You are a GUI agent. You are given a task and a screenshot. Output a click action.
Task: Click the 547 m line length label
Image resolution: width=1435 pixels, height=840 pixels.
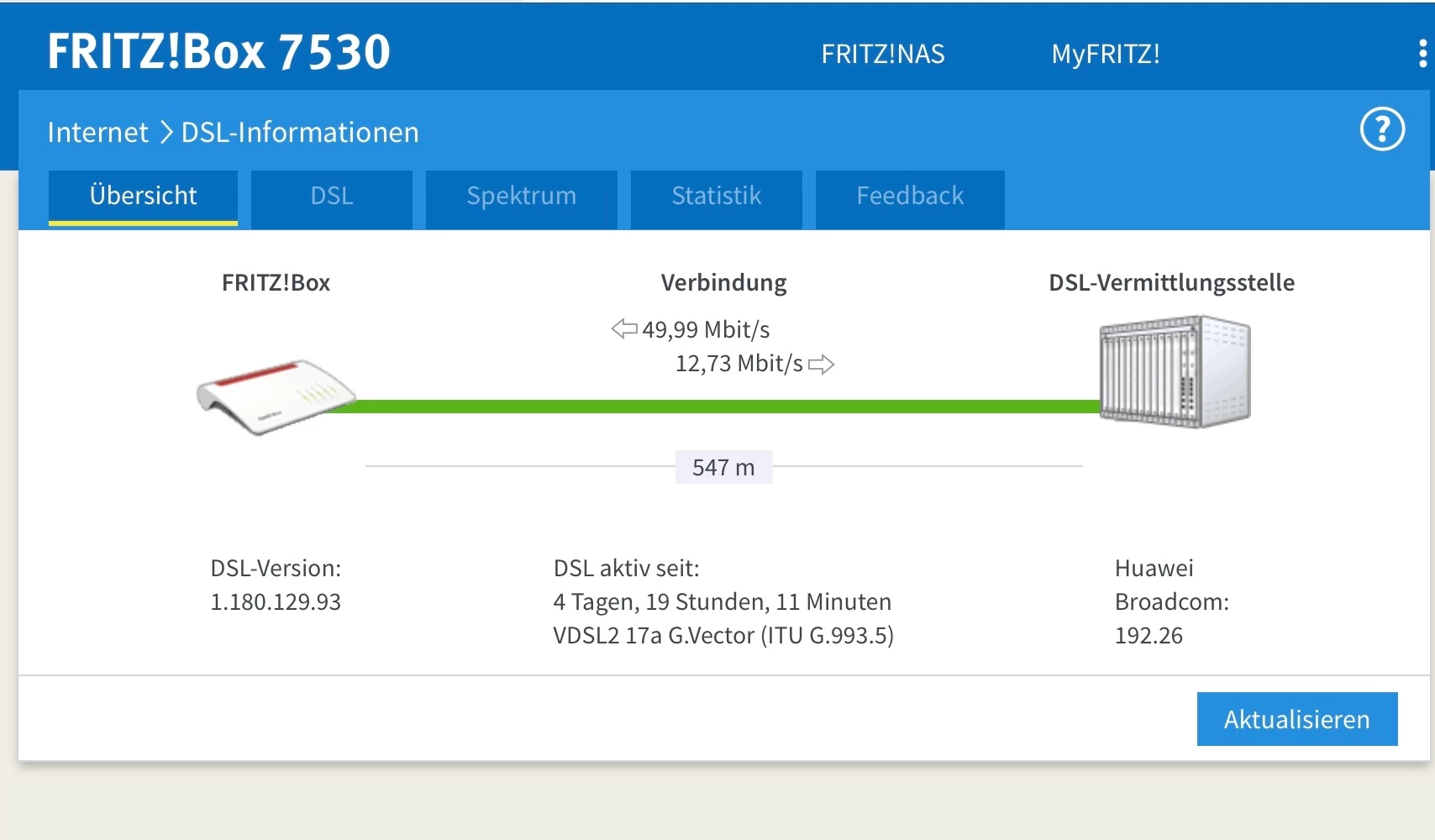723,467
